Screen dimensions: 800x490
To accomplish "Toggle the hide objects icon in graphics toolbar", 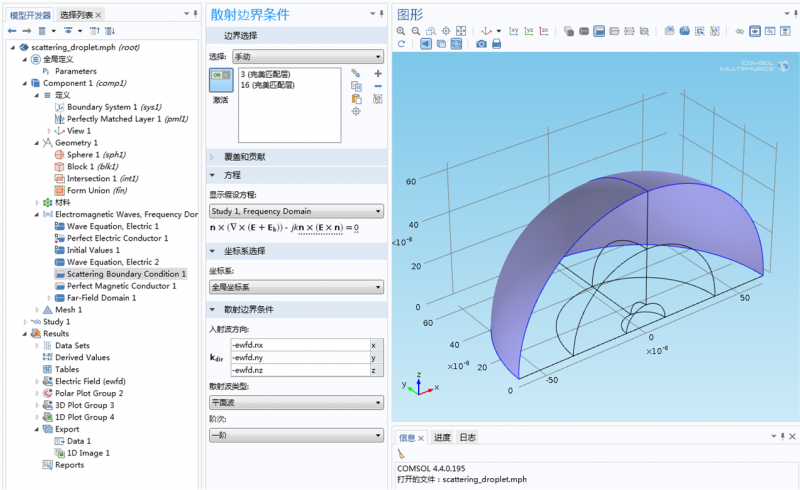I will 739,31.
